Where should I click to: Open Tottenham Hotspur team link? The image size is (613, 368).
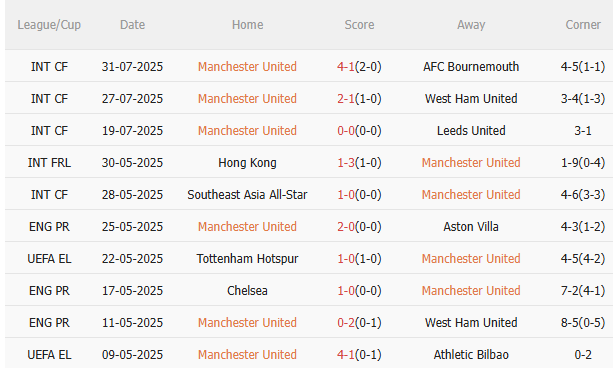point(247,259)
